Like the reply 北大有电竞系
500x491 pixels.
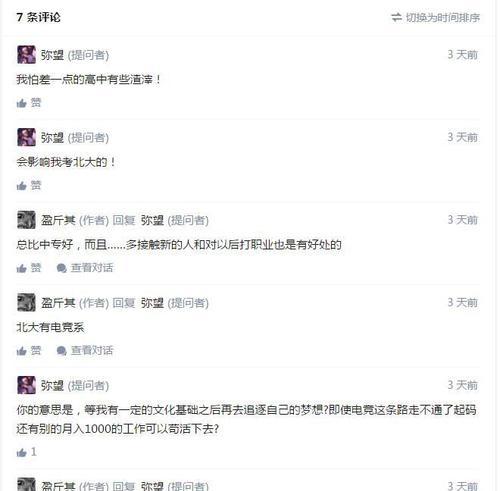point(29,350)
